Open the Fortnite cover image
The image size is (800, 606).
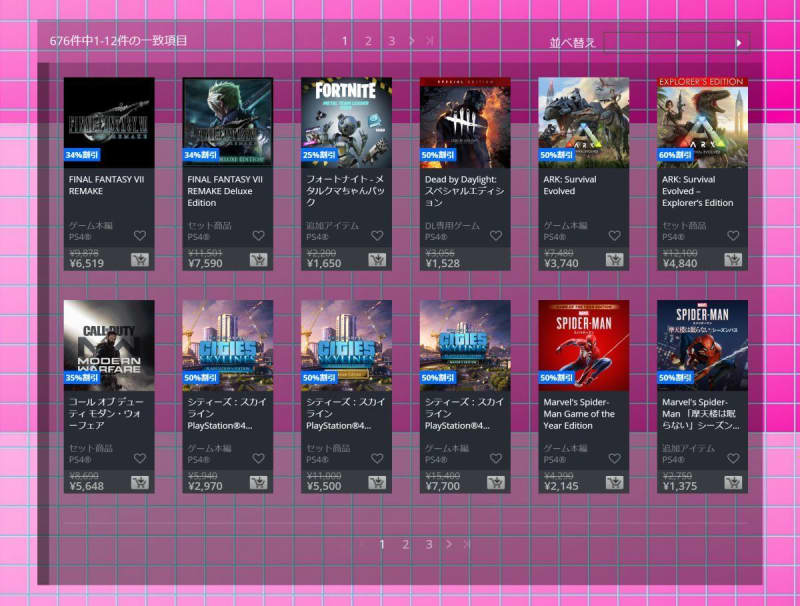pyautogui.click(x=346, y=122)
